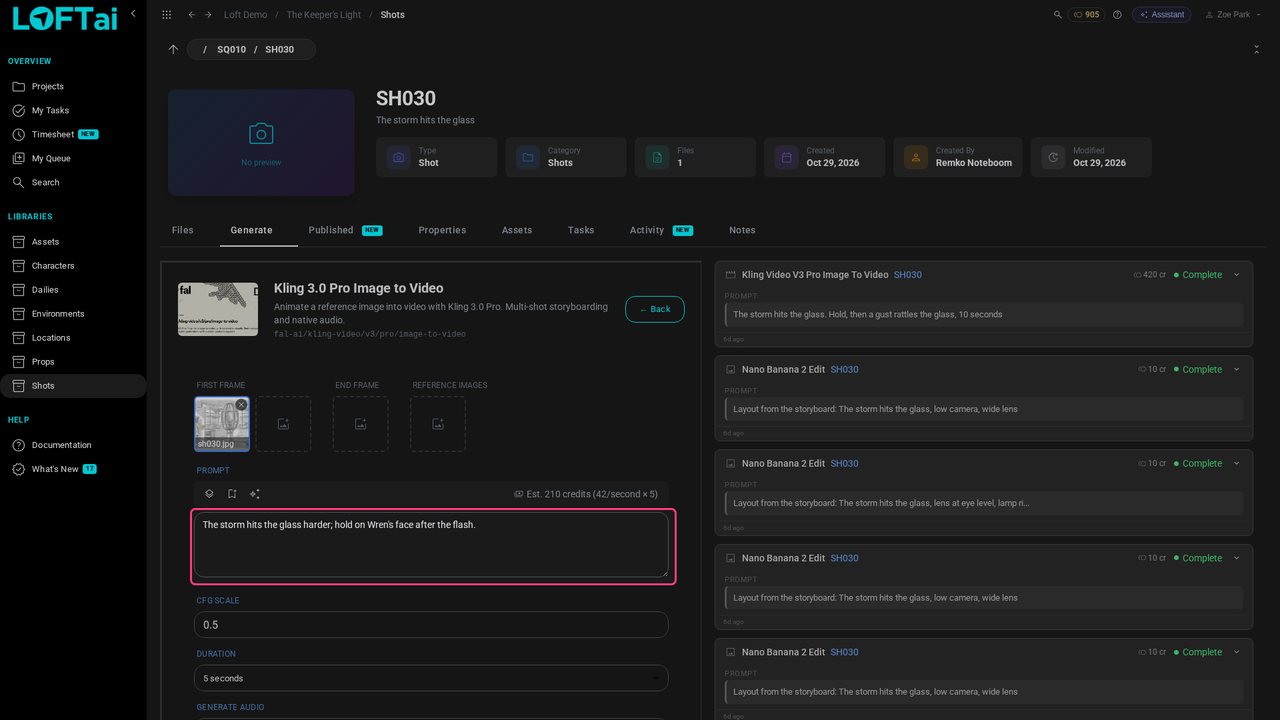The image size is (1280, 720).
Task: Collapse the left sidebar with the chevron
Action: point(133,13)
